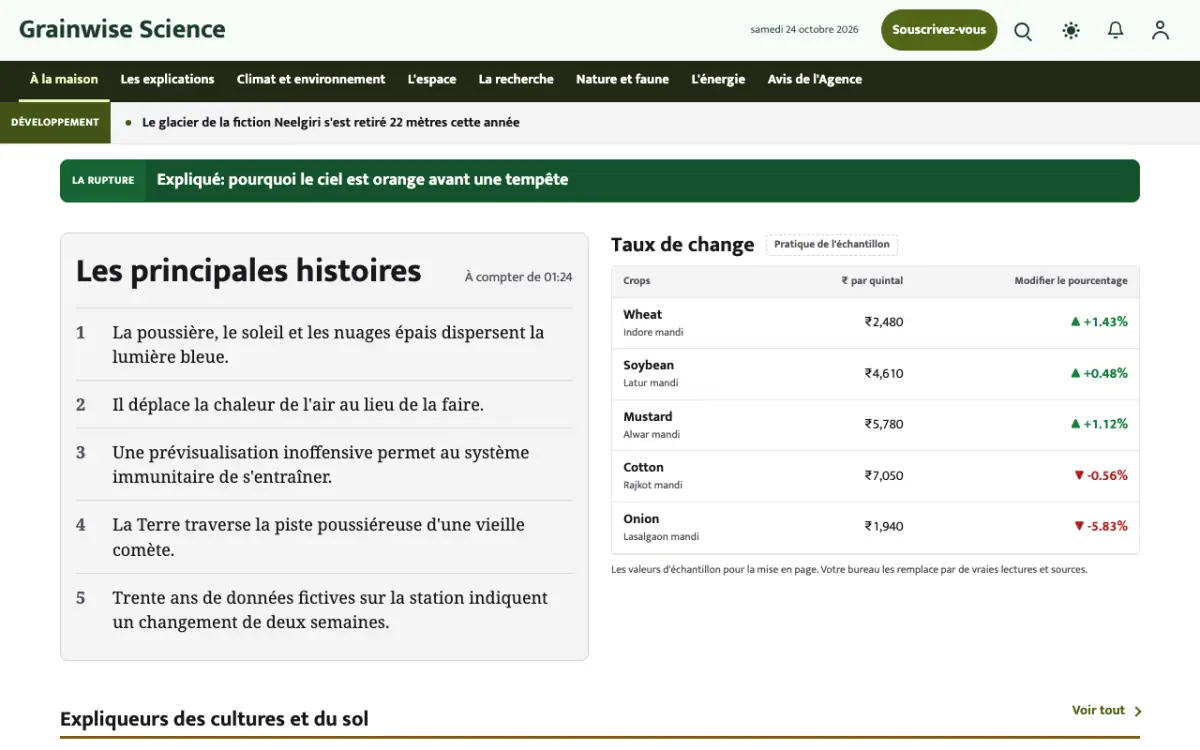Open L'espace menu item
Screen dimensions: 1200x750
click(432, 80)
